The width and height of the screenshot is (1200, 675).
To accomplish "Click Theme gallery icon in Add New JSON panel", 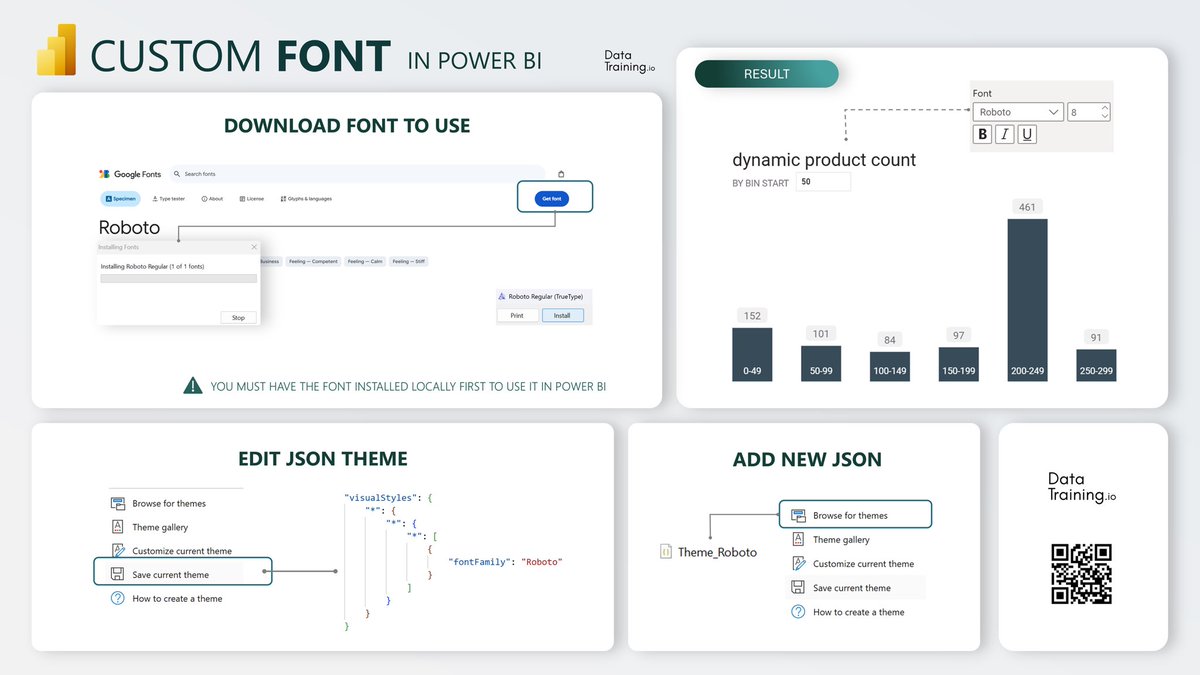I will pos(798,539).
